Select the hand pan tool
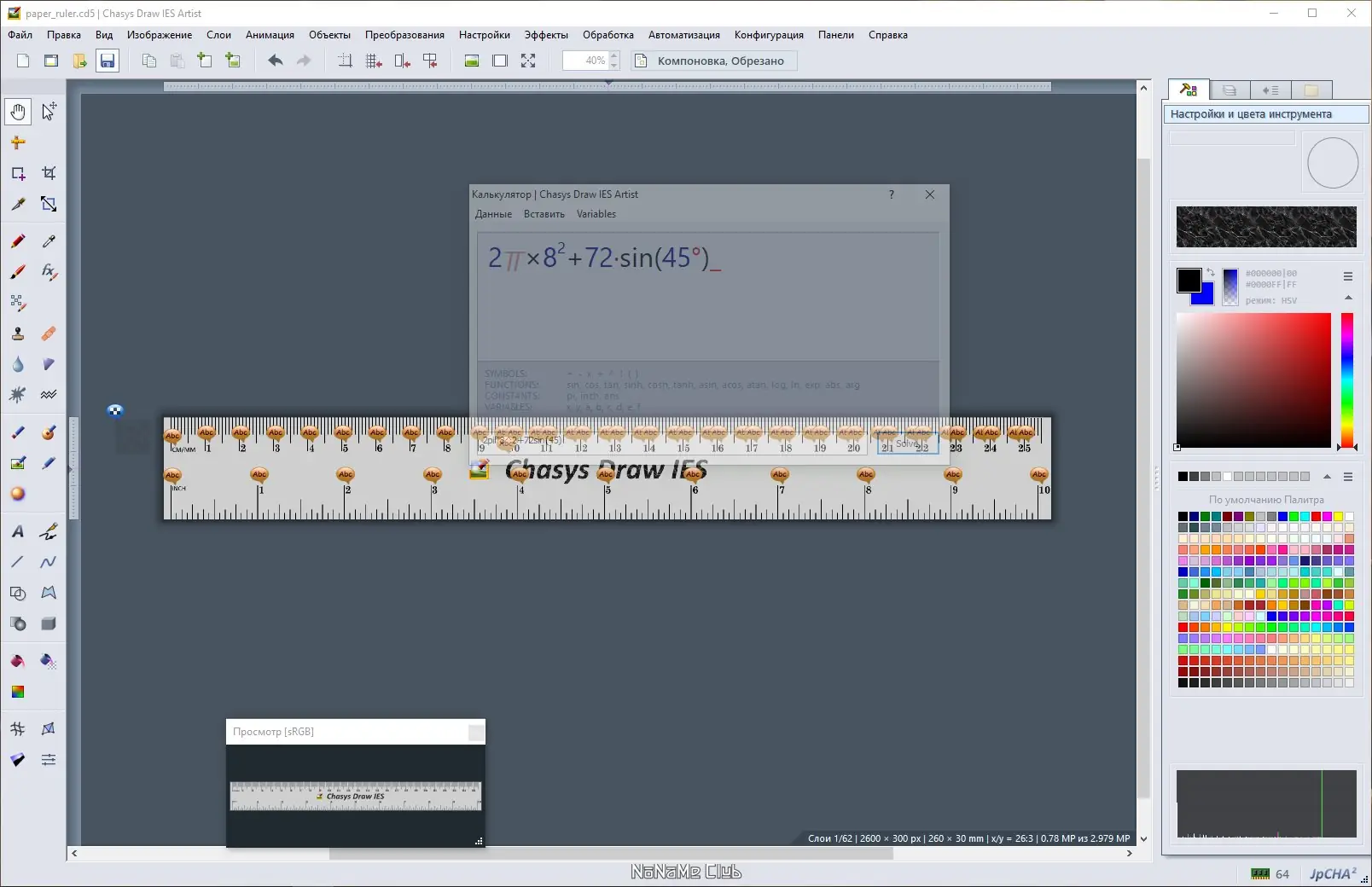Viewport: 1372px width, 887px height. (18, 112)
